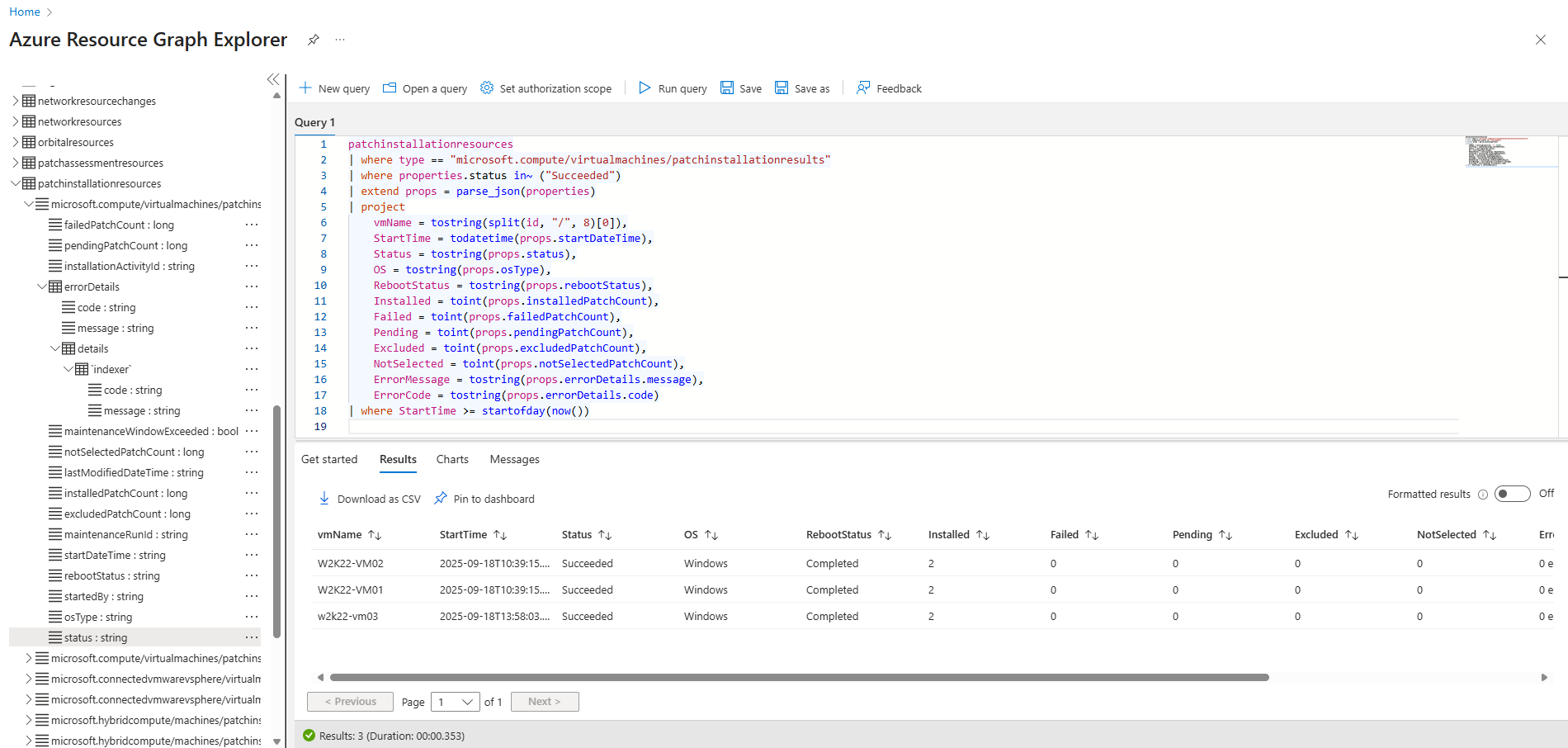The image size is (1568, 748).
Task: Sort by Installed column arrows
Action: pos(983,535)
